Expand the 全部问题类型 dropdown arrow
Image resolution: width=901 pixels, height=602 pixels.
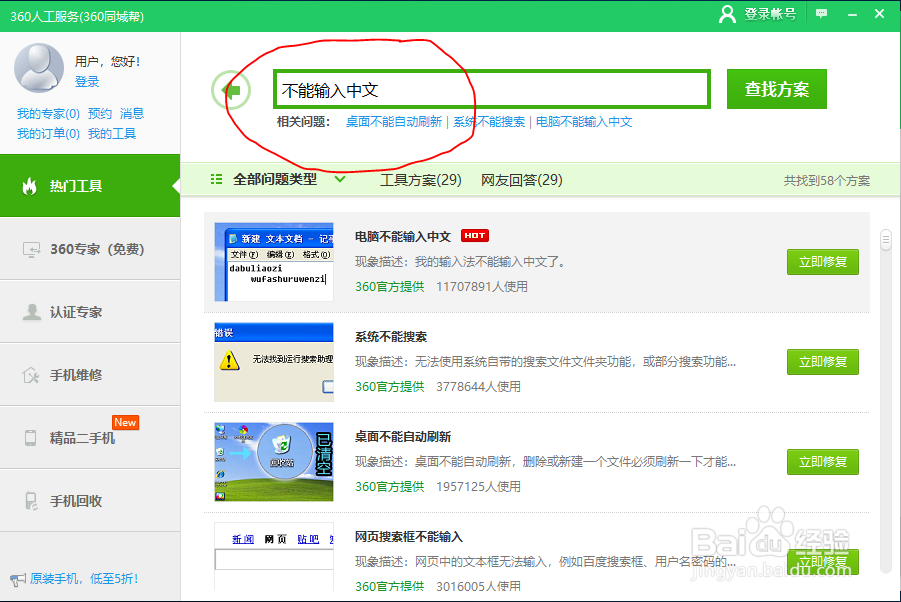(340, 179)
